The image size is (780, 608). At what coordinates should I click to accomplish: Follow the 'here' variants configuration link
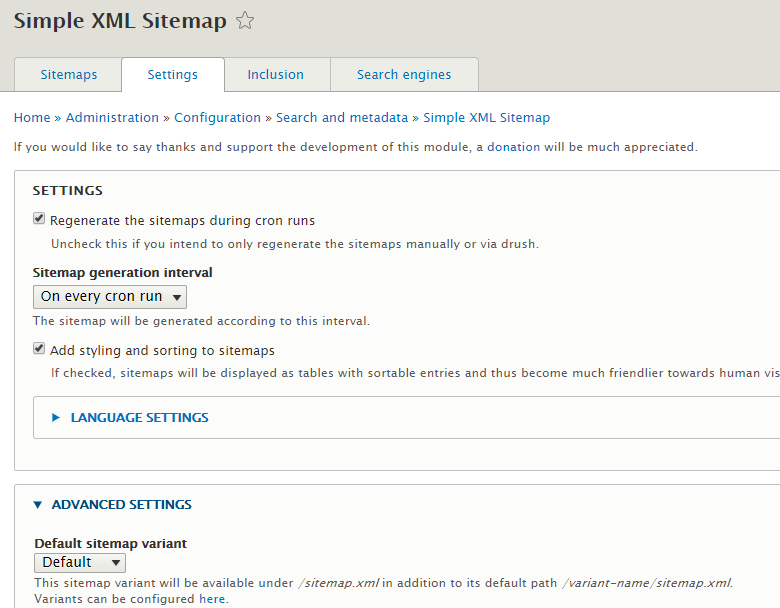212,599
